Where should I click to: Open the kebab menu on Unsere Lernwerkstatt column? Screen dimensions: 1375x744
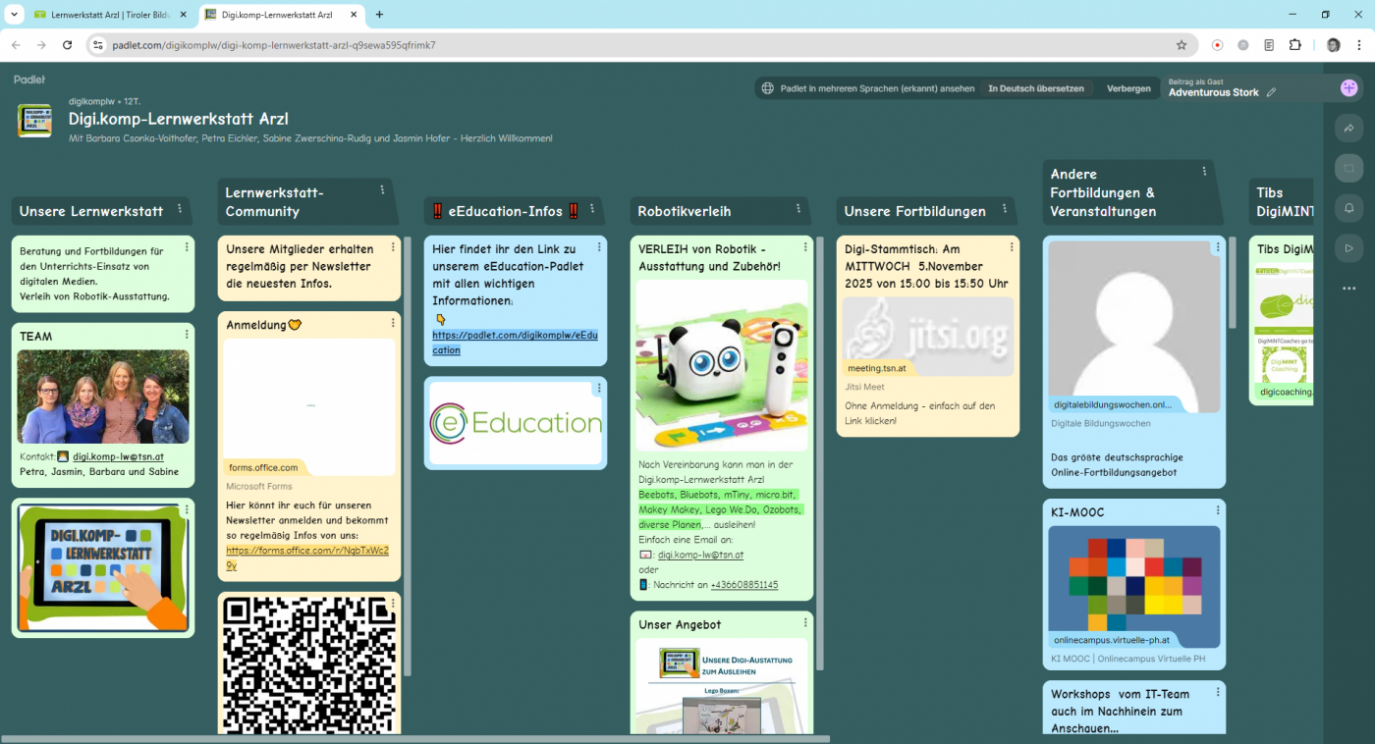(x=180, y=210)
